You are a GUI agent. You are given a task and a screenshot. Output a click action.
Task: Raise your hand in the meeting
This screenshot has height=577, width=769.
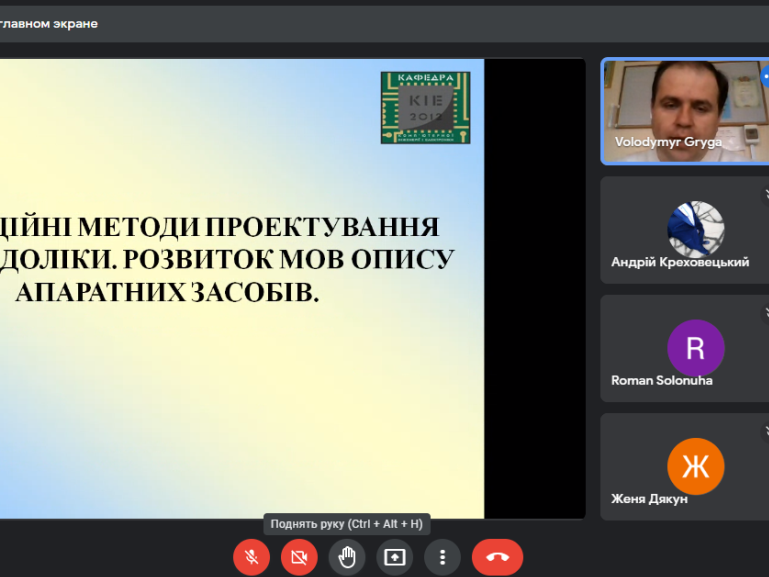click(x=347, y=557)
